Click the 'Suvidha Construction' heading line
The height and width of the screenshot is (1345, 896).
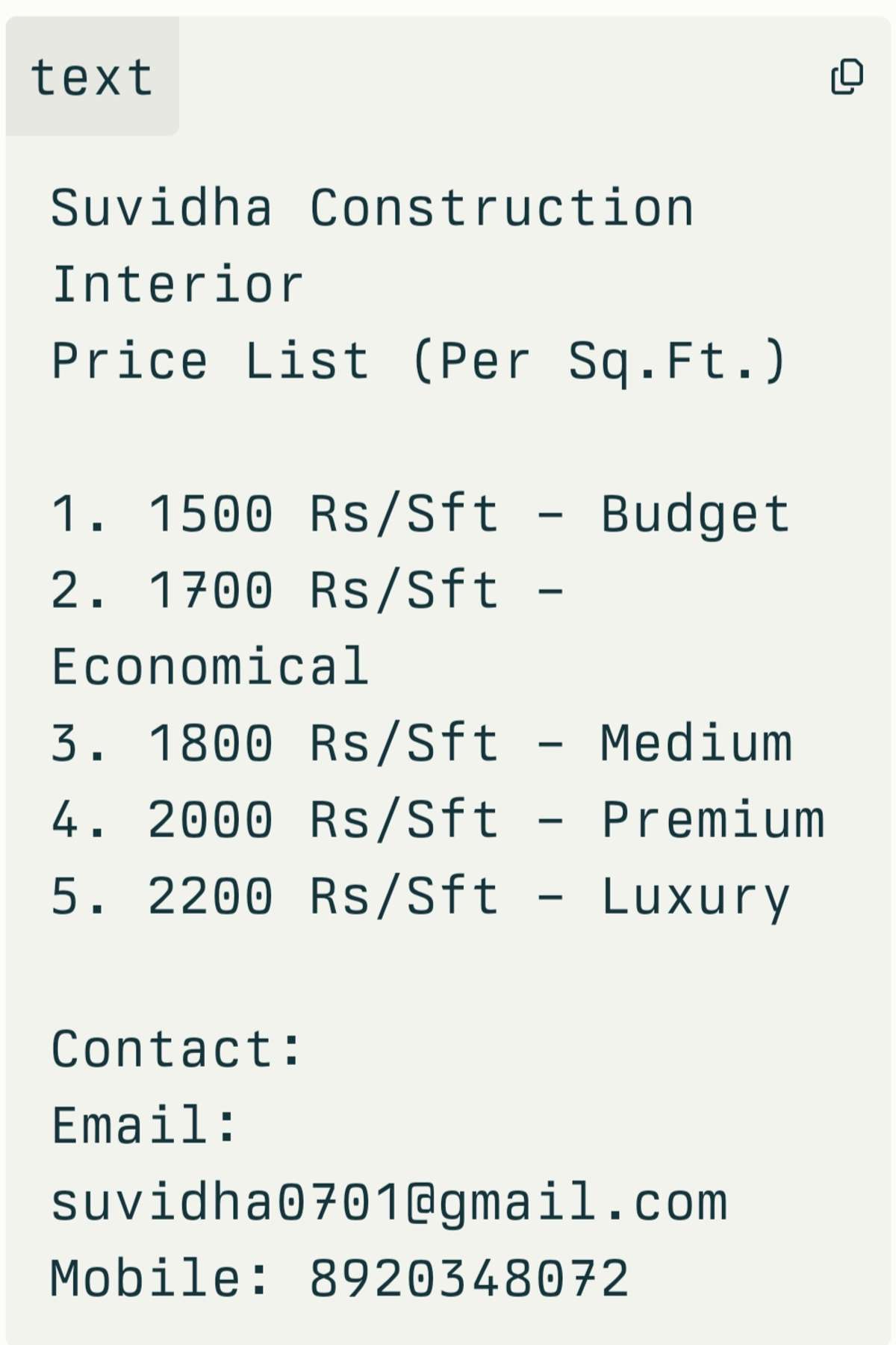click(372, 208)
